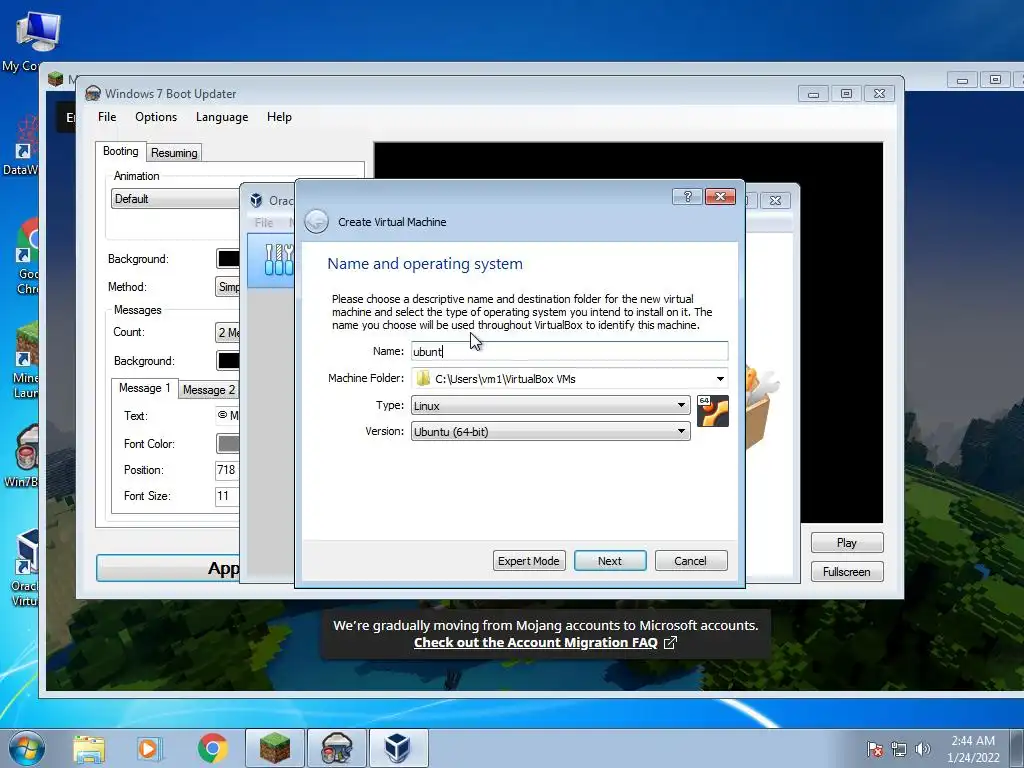Click the Ubuntu 64-bit OS type icon
Screen dimensions: 1024x768
coord(712,411)
